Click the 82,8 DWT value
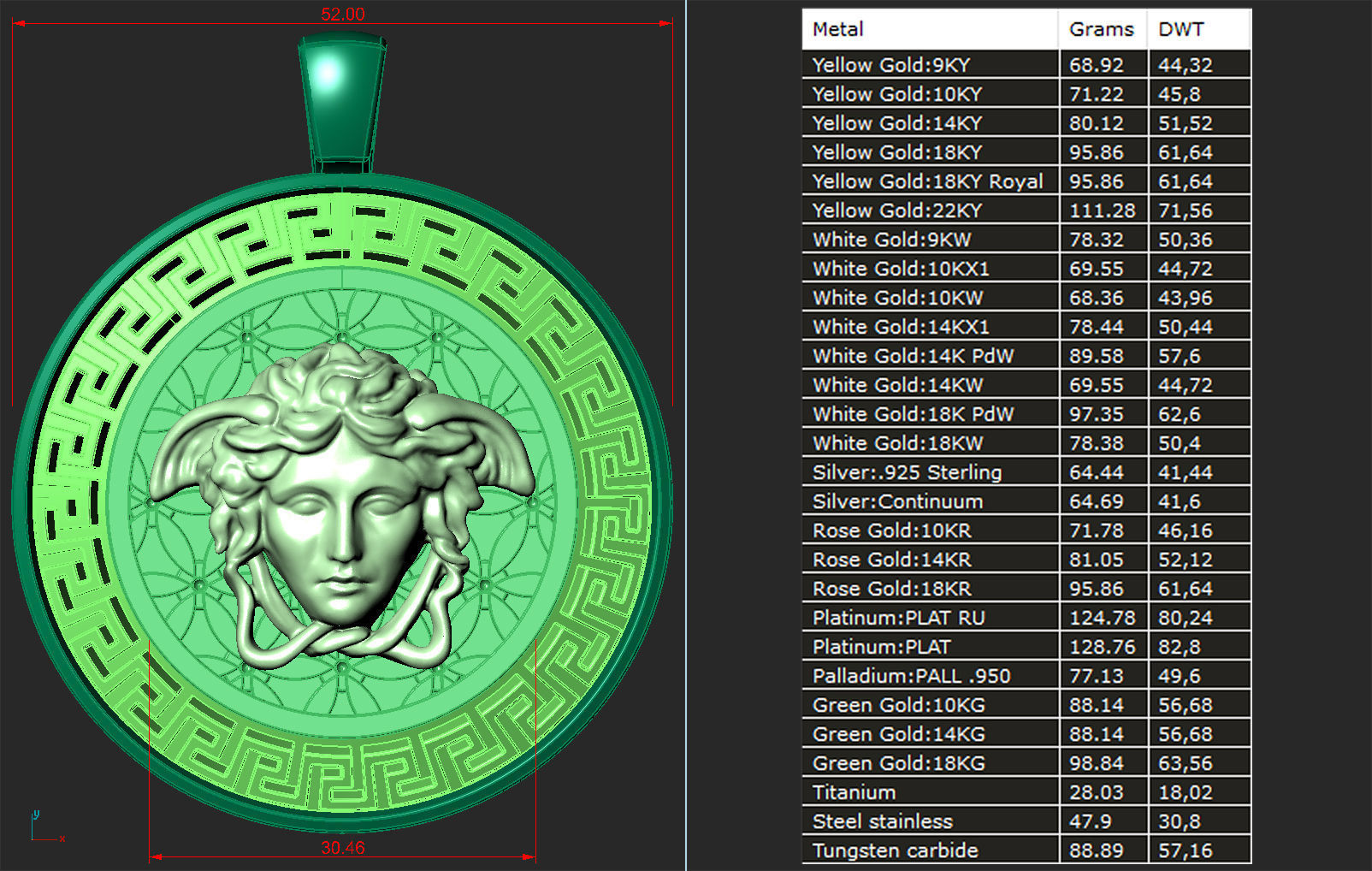The image size is (1372, 871). click(x=1179, y=647)
